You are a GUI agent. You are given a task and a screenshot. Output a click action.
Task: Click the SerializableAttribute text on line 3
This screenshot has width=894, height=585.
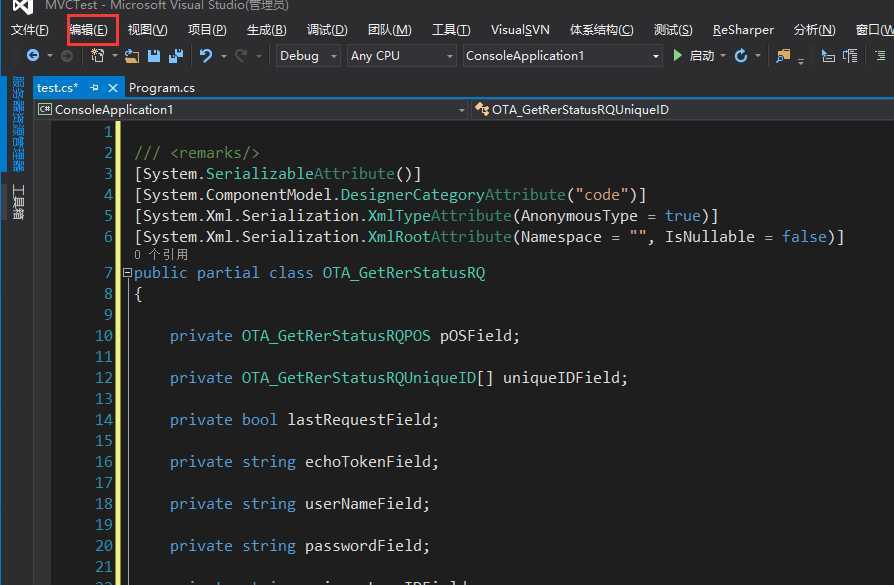tap(300, 174)
